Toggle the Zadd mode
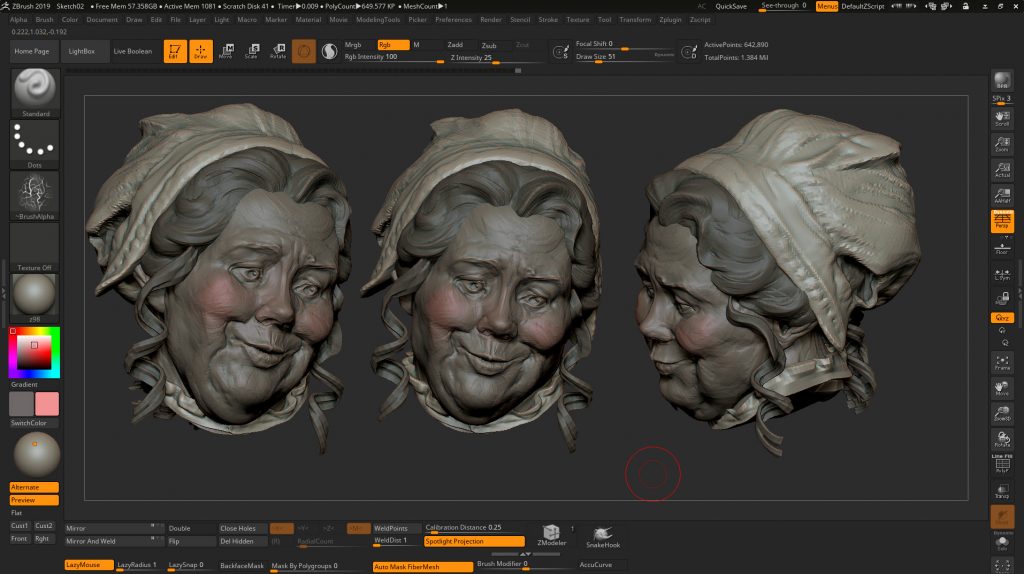Screen dimensions: 1024x574 [x=455, y=45]
